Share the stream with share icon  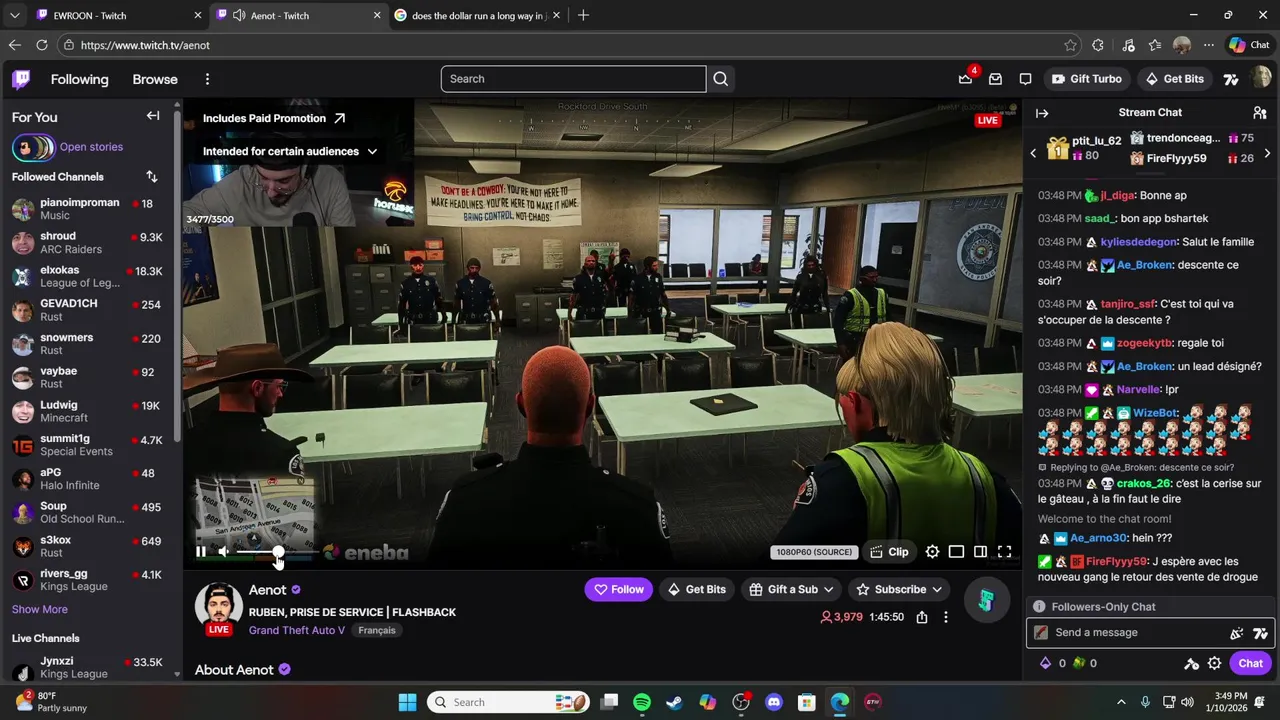tap(922, 617)
